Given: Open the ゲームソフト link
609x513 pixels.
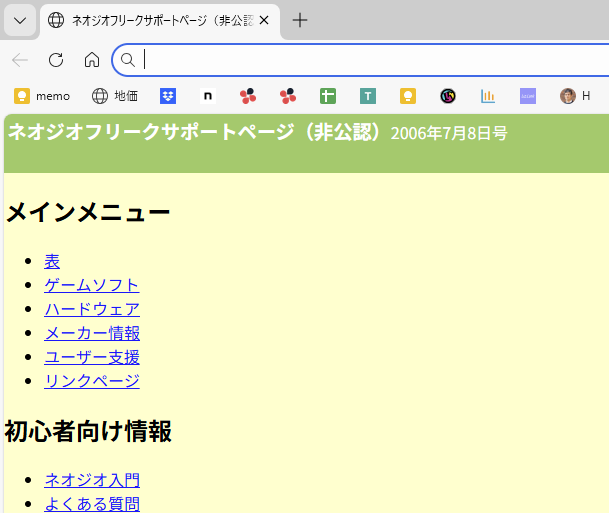Looking at the screenshot, I should 92,285.
